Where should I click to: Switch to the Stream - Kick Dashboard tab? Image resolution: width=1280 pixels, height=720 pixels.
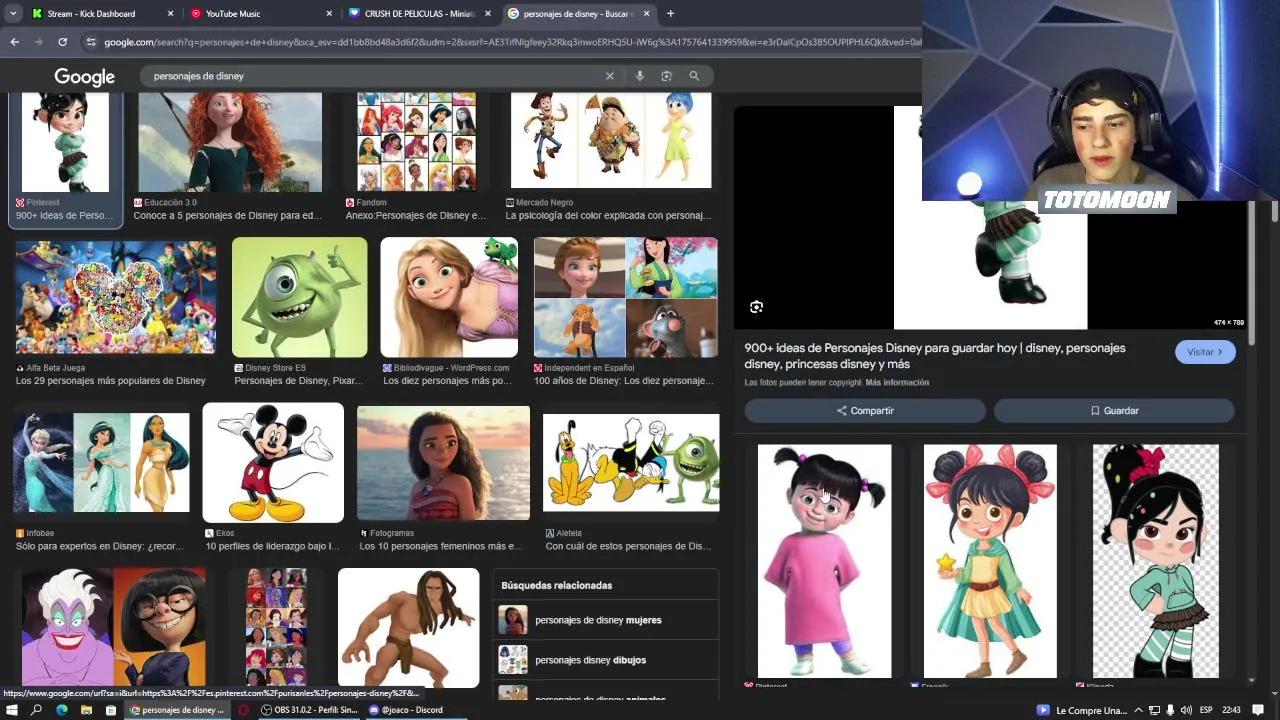tap(102, 14)
